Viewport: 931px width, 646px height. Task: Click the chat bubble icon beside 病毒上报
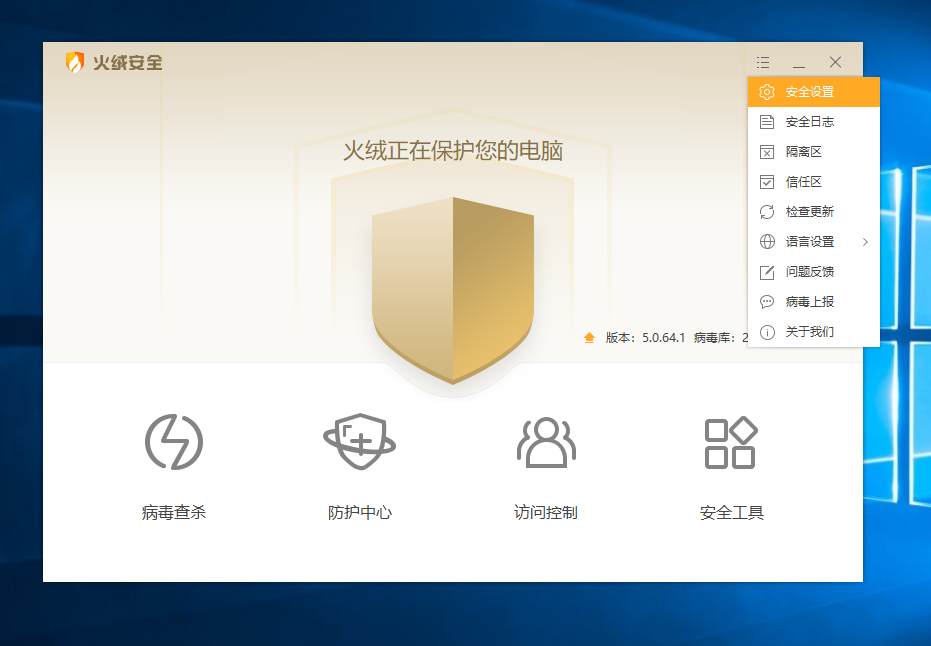(x=767, y=302)
